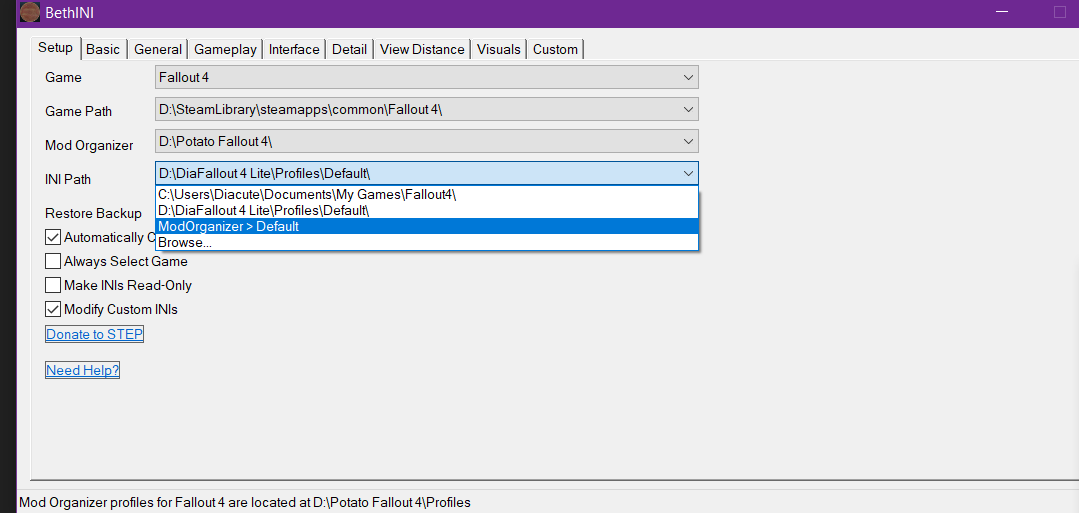Viewport: 1079px width, 513px height.
Task: Switch to the Gameplay tab
Action: [226, 49]
